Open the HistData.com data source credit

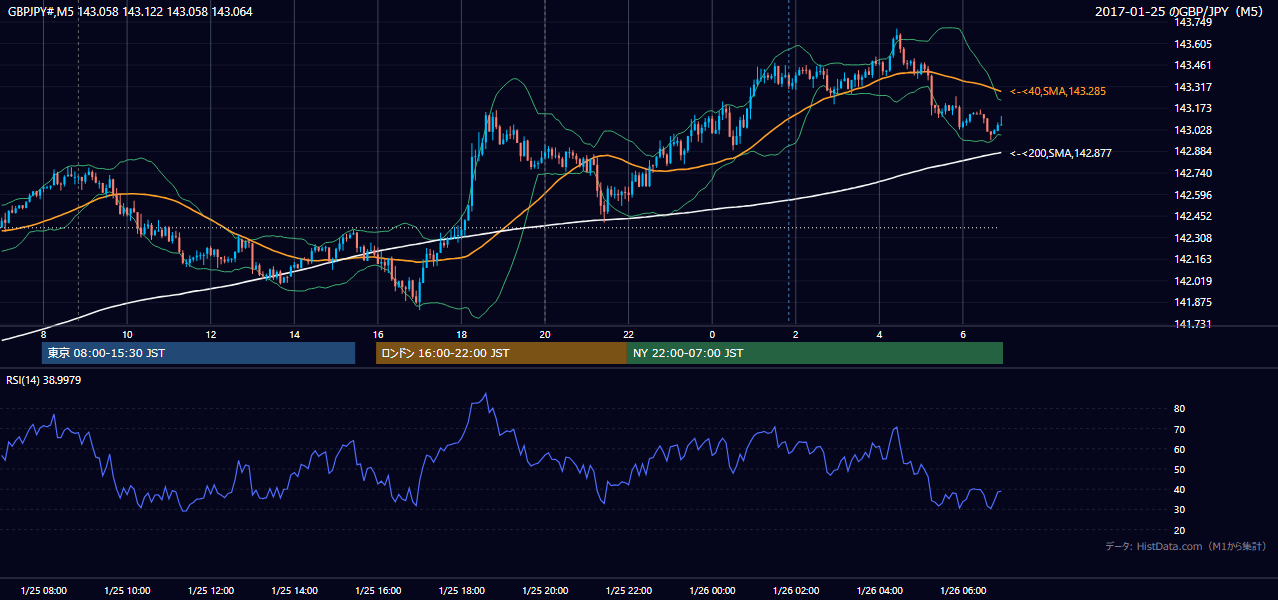[1185, 546]
